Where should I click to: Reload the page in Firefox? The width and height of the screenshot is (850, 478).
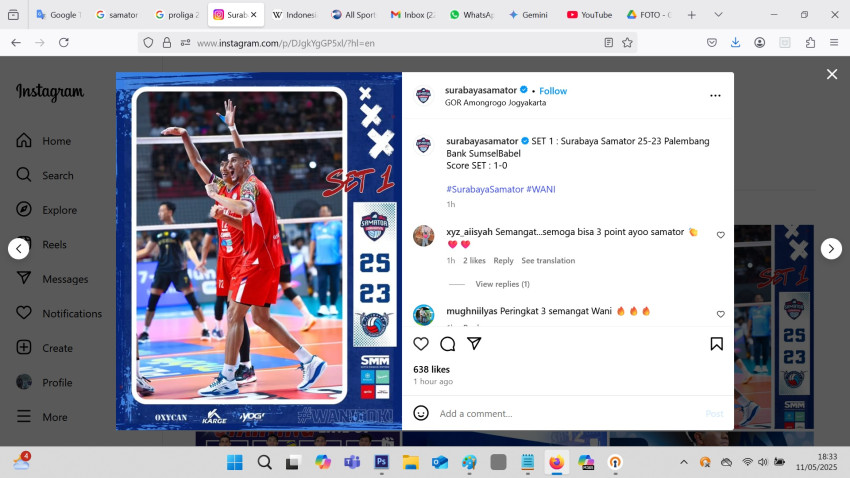click(x=63, y=42)
